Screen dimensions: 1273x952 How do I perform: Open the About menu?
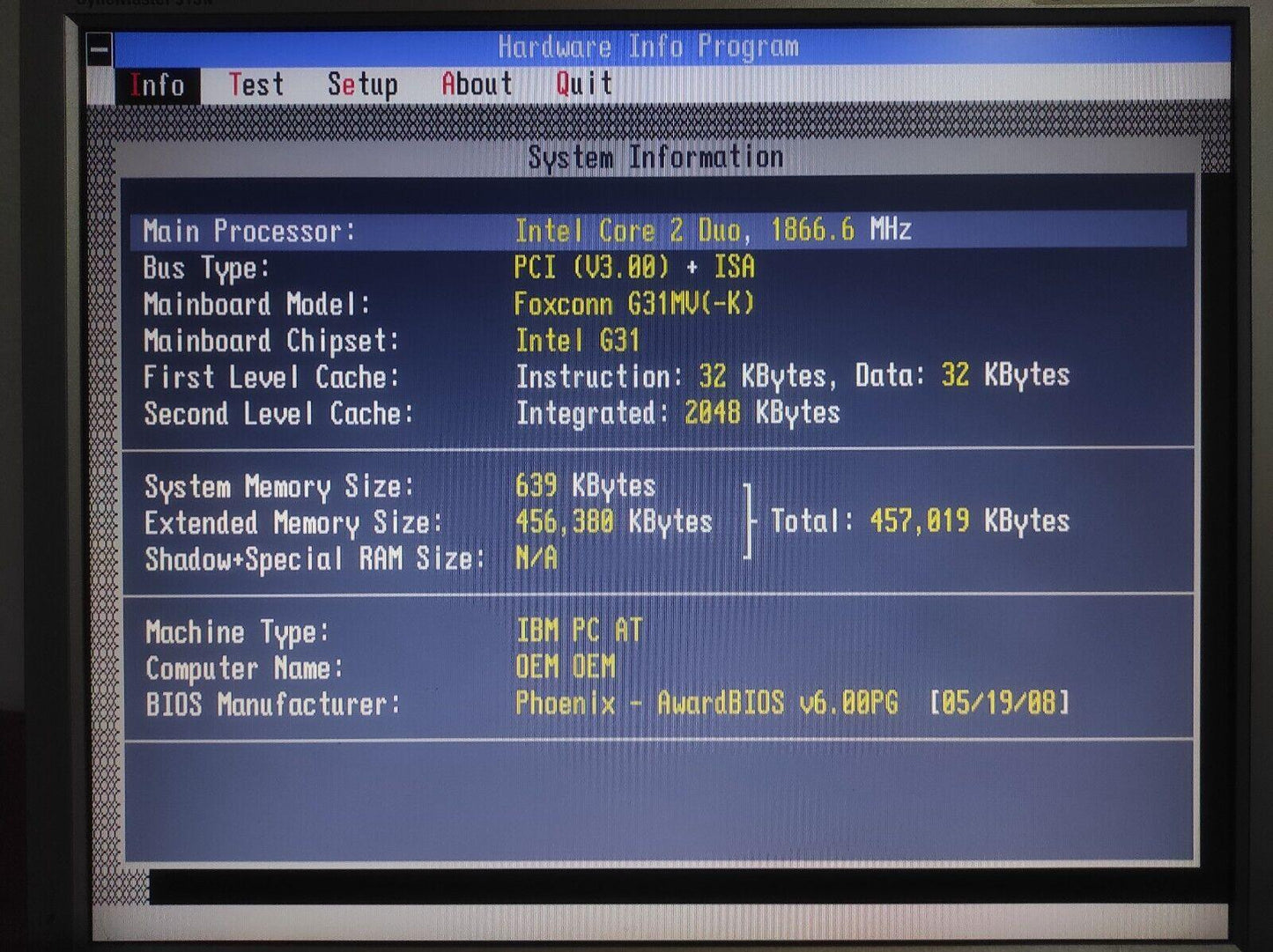click(x=477, y=85)
